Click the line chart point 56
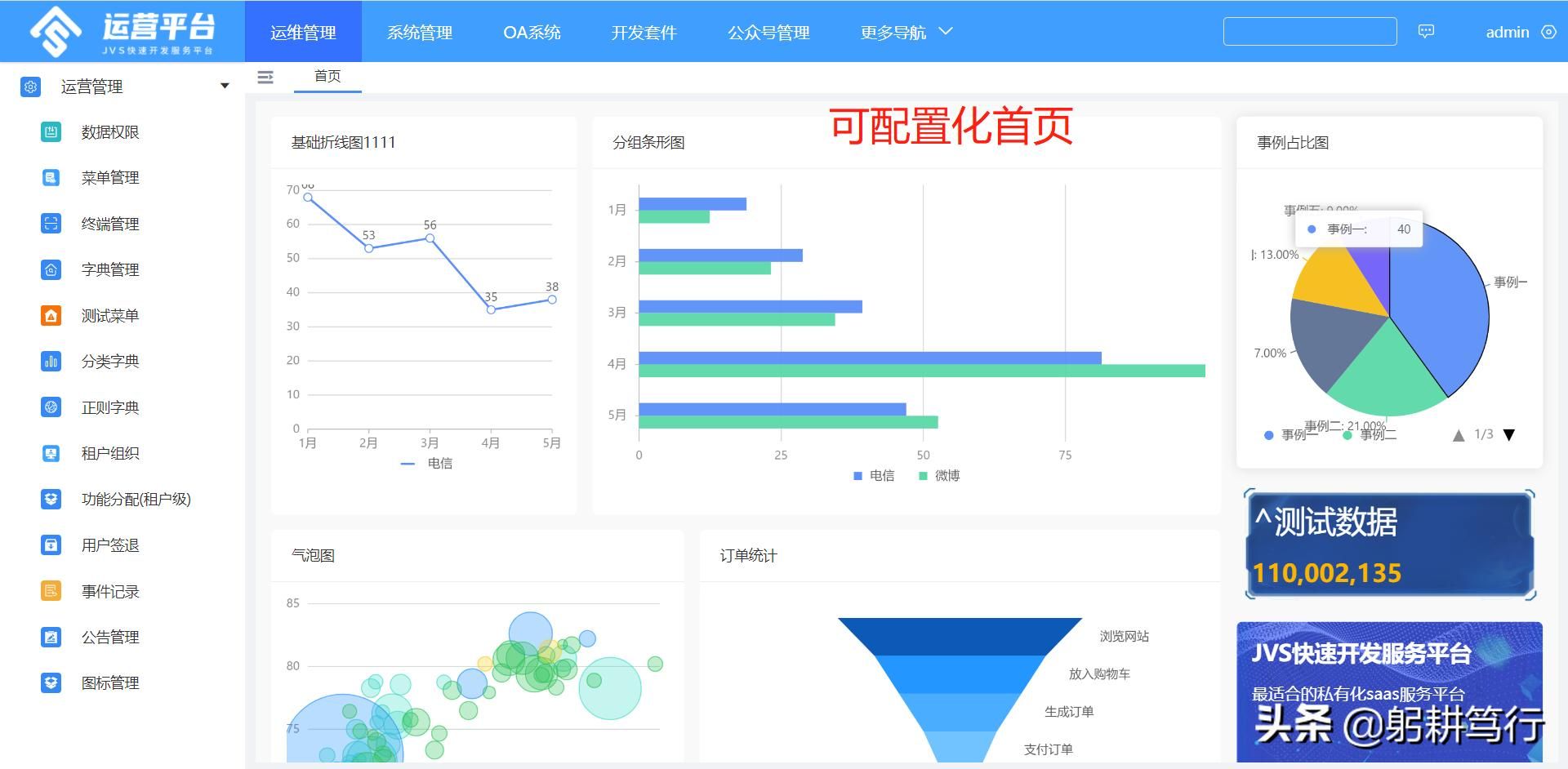This screenshot has width=1568, height=769. pyautogui.click(x=430, y=238)
